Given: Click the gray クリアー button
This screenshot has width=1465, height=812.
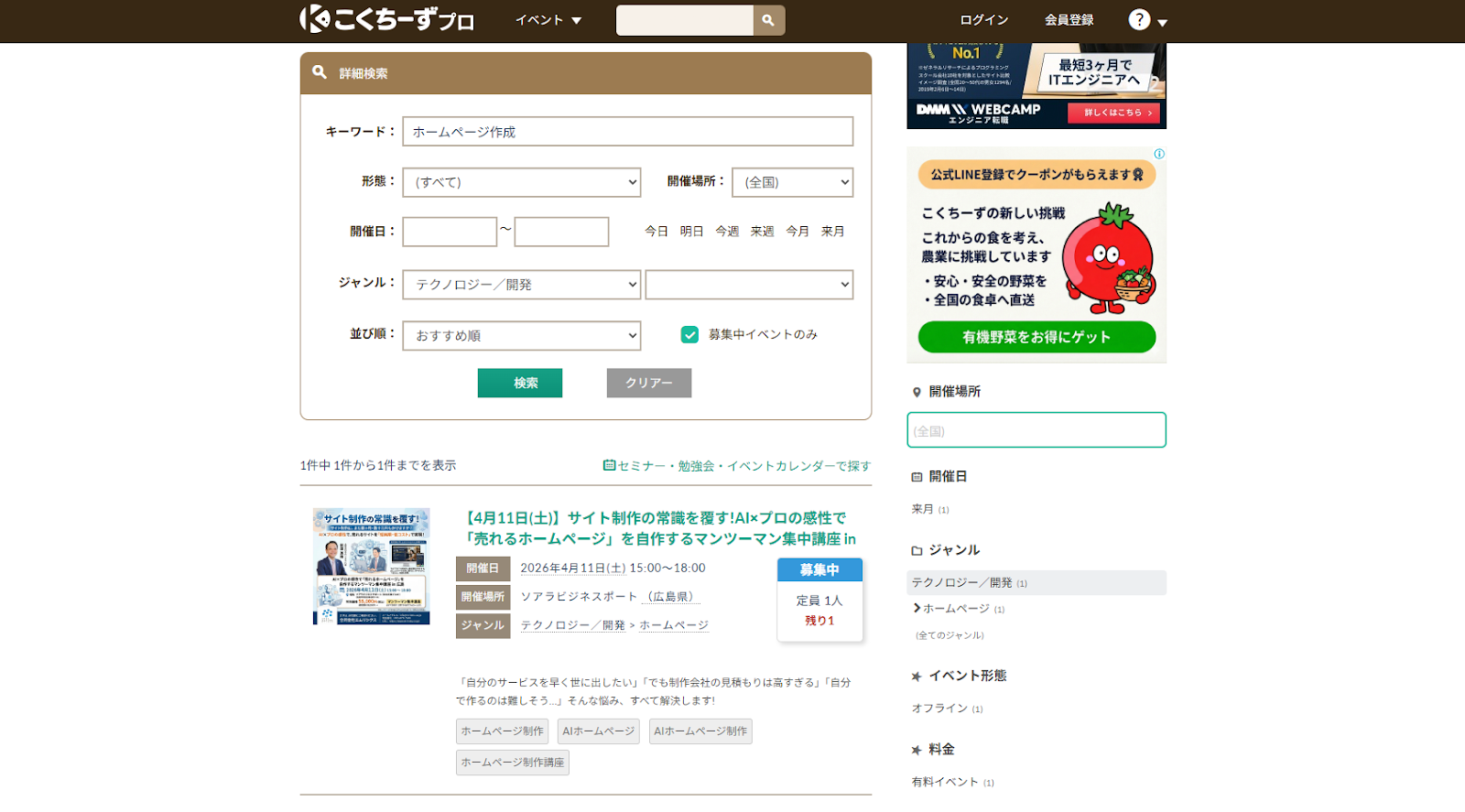Looking at the screenshot, I should coord(649,383).
